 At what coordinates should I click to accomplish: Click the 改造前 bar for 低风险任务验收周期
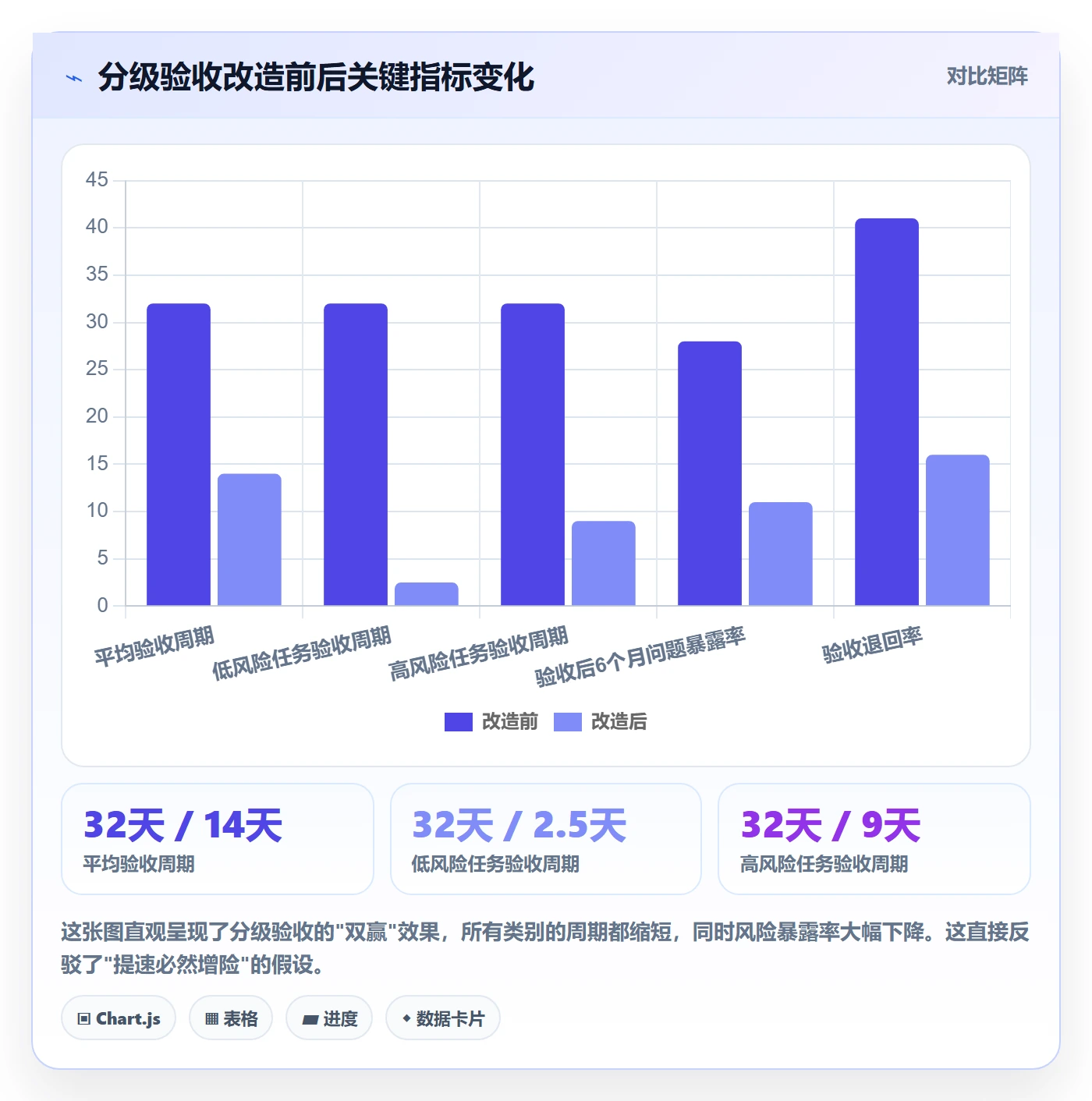[356, 455]
